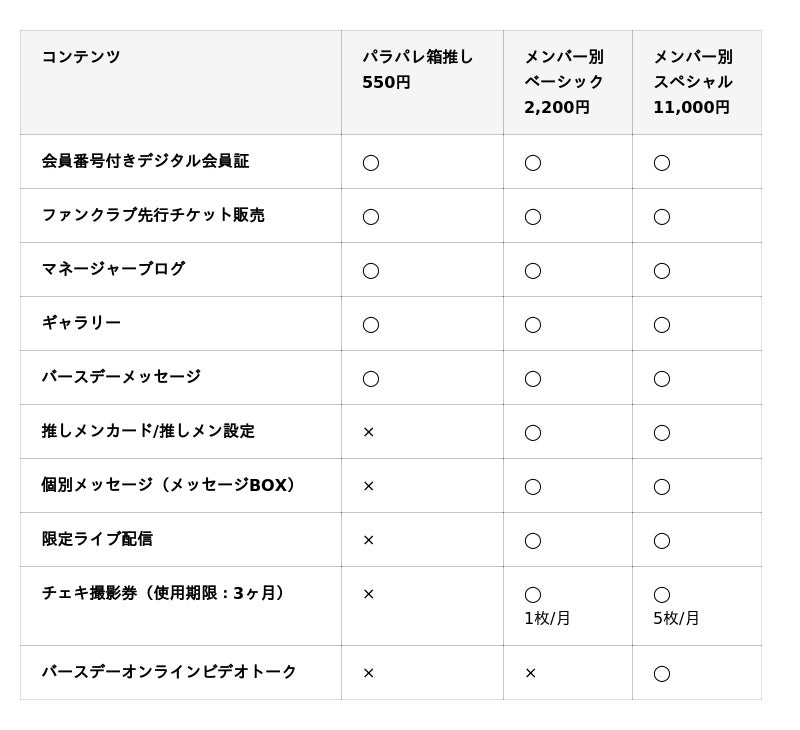
Task: Click the circle for スペシャル マネージャーブログ row
Action: [661, 271]
